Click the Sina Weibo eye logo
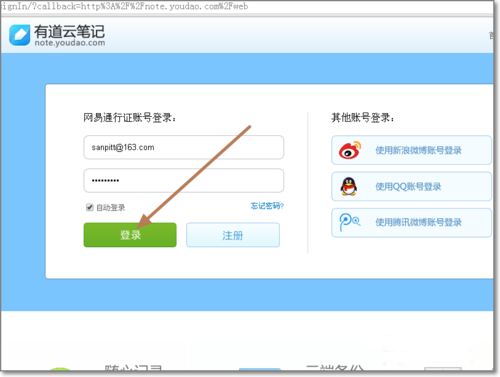Screen dimensions: 500x377 coord(350,150)
